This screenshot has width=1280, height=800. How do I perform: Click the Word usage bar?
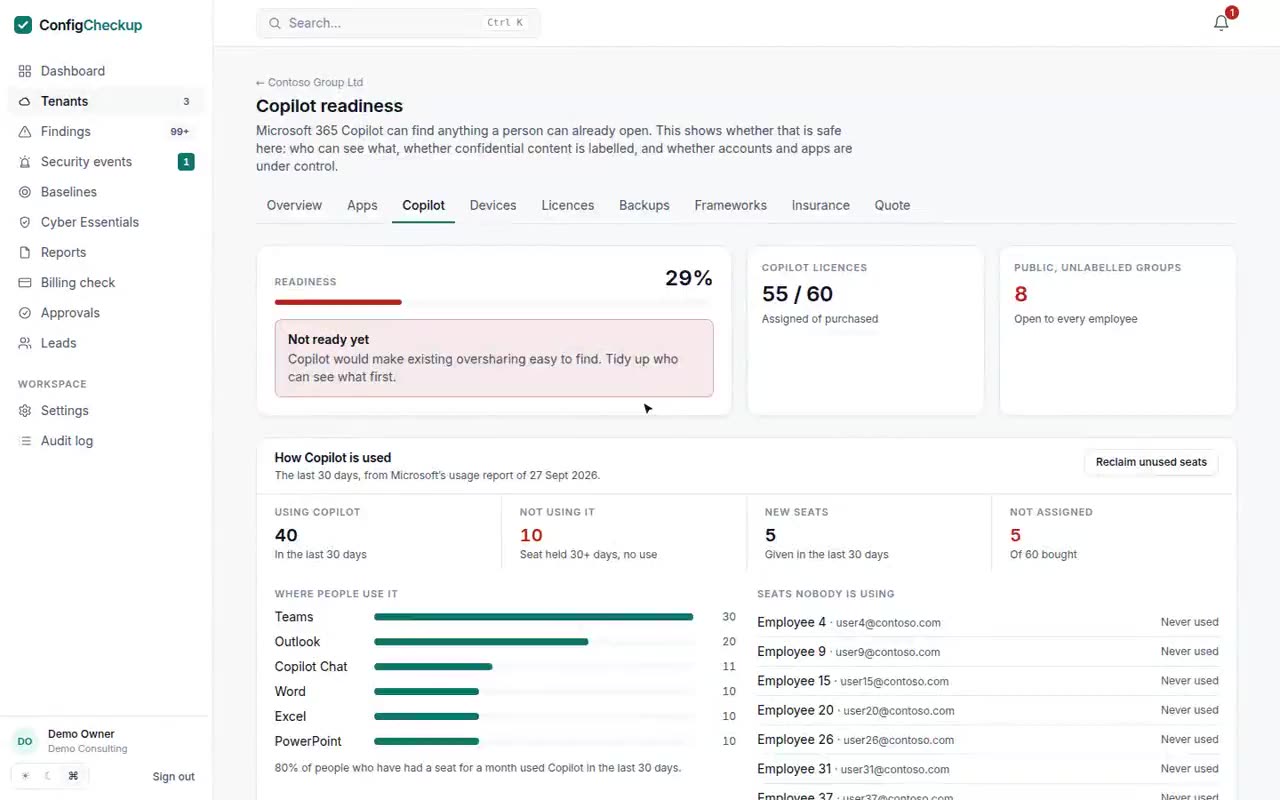(x=426, y=692)
